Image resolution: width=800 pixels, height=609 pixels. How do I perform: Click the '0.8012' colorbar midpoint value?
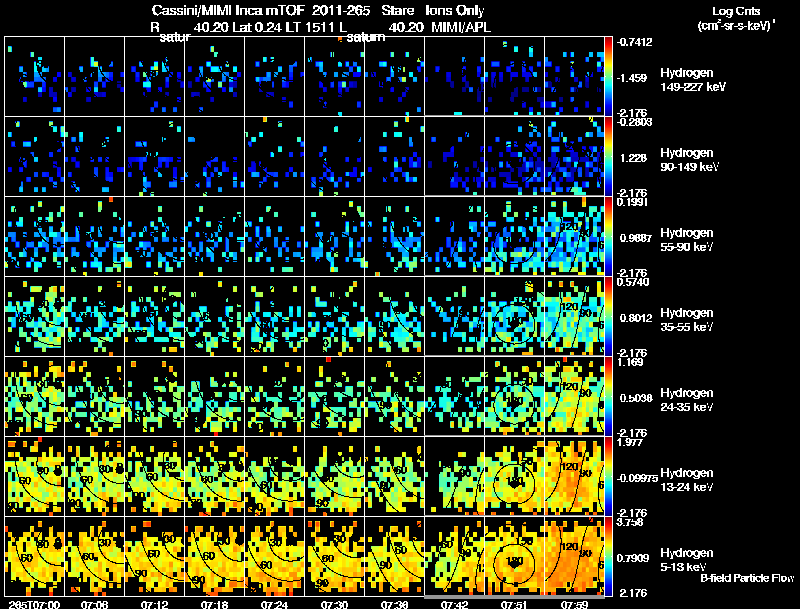[636, 318]
